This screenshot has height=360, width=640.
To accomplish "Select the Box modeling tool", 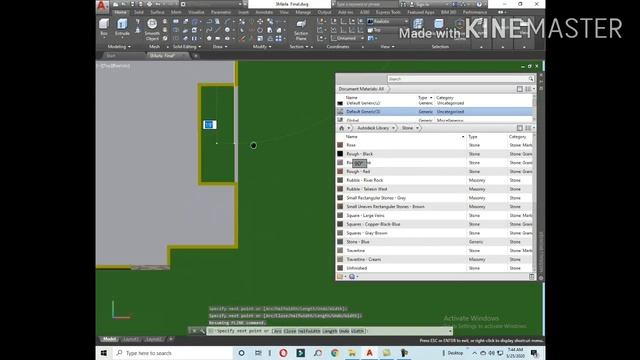I will (104, 27).
